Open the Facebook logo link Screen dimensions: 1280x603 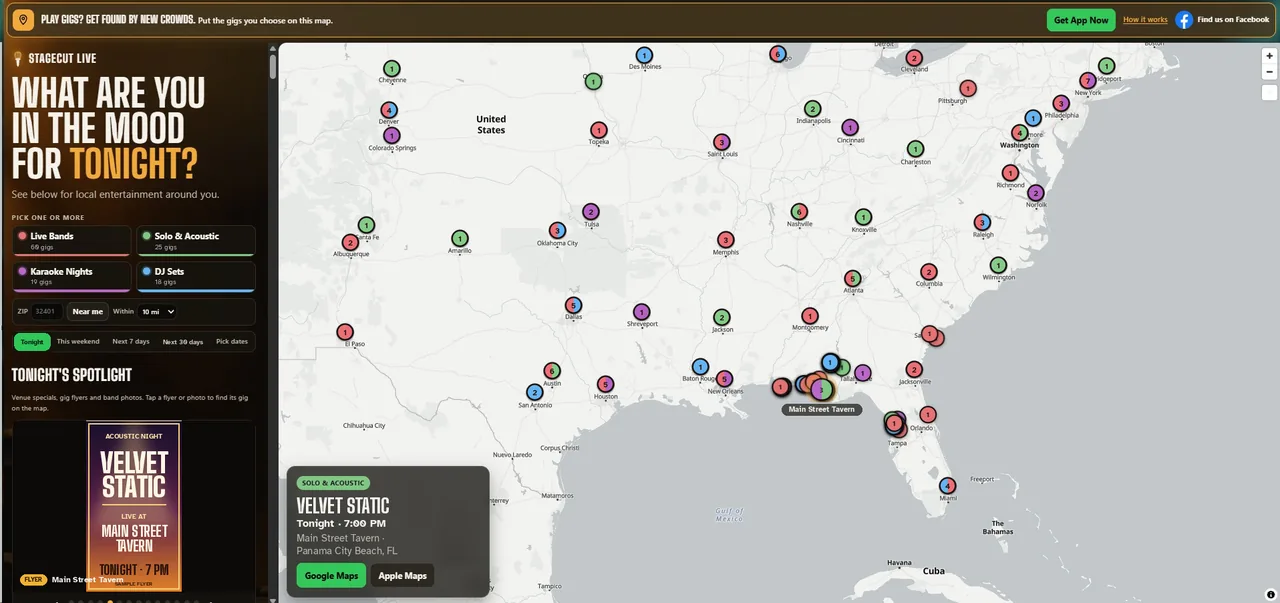tap(1184, 19)
